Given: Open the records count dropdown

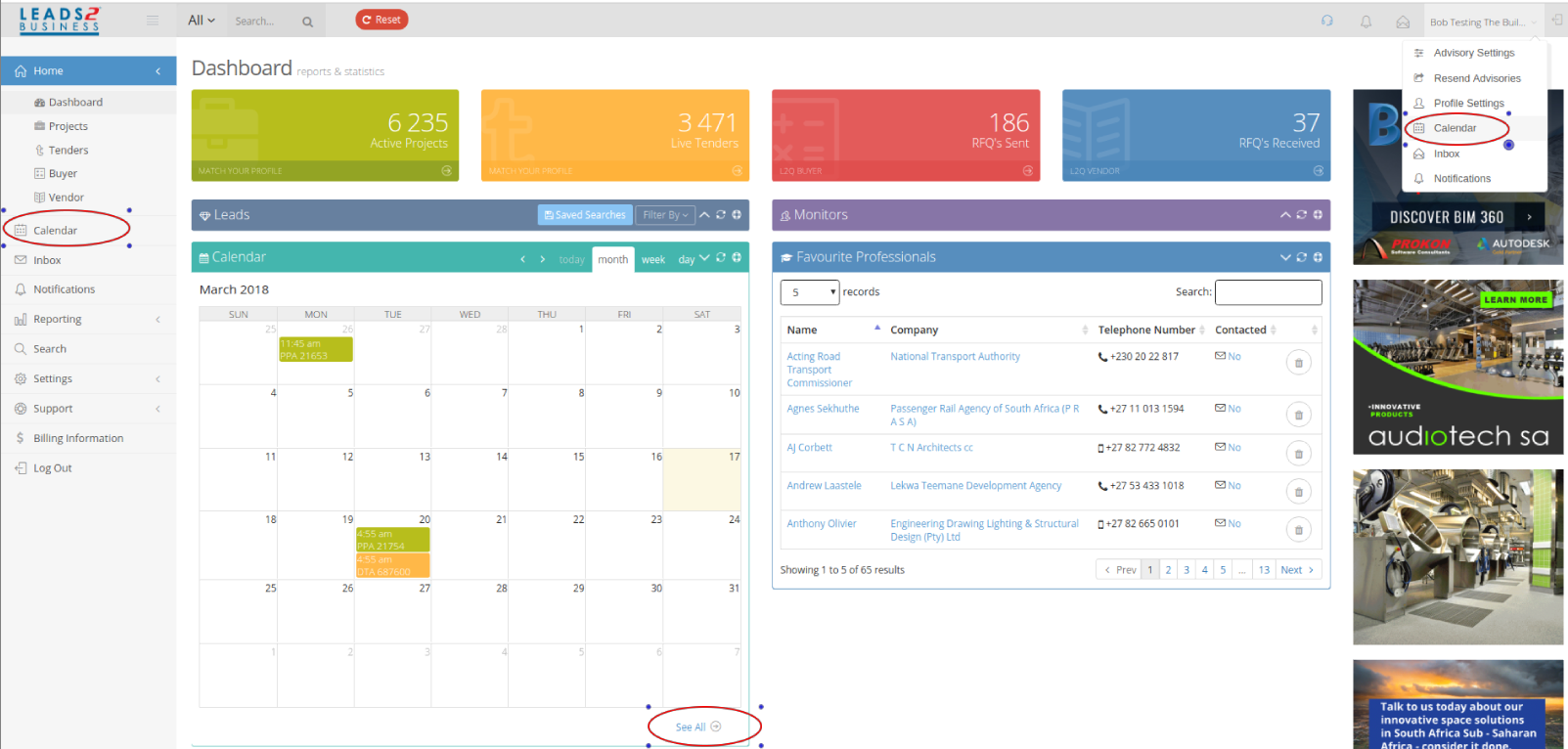Looking at the screenshot, I should [810, 292].
